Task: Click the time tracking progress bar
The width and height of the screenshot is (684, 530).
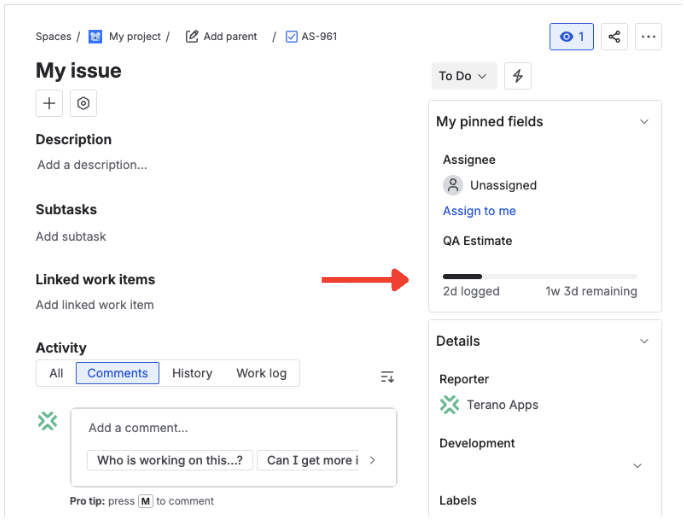Action: click(x=540, y=277)
